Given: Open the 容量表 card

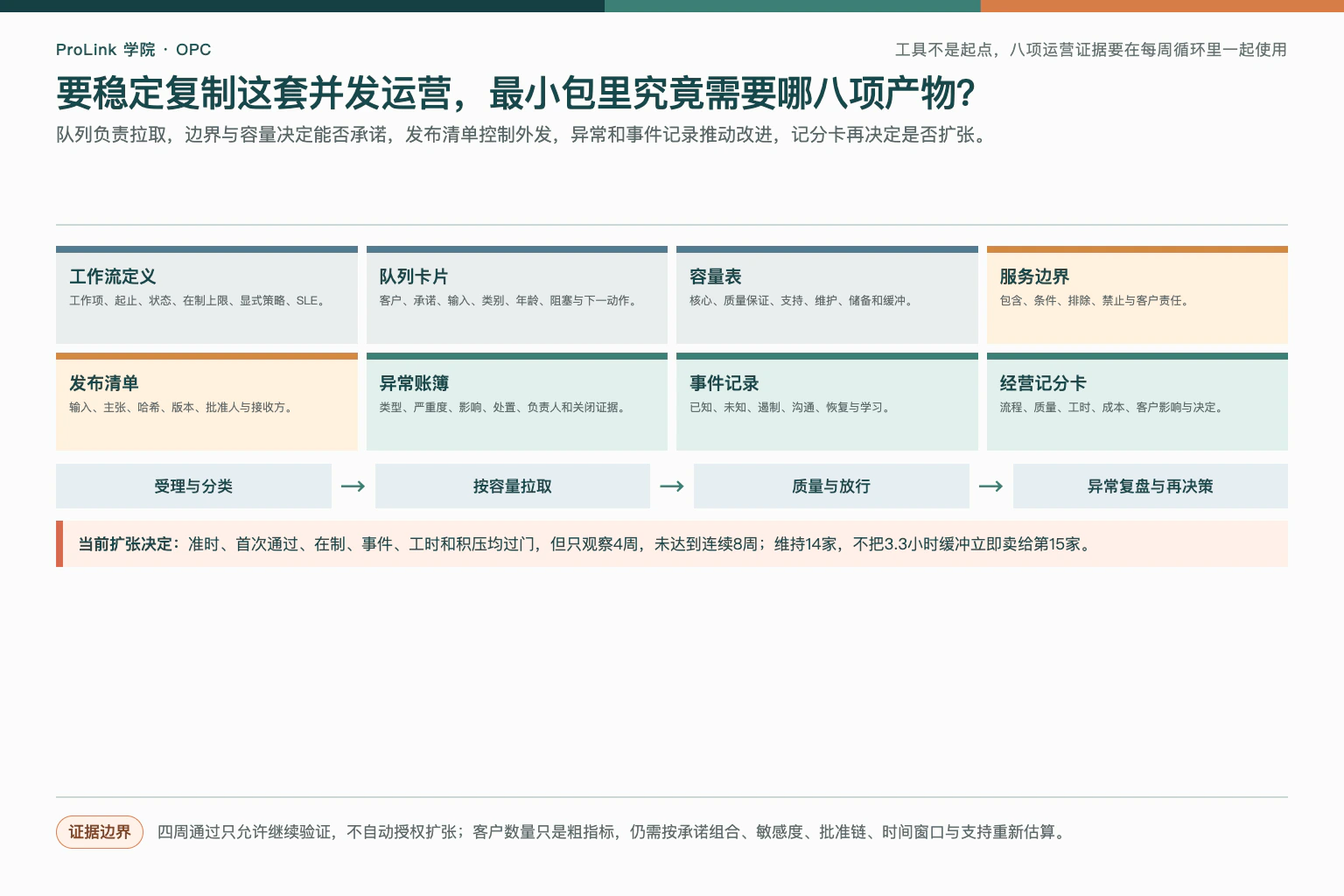Looking at the screenshot, I should tap(827, 295).
